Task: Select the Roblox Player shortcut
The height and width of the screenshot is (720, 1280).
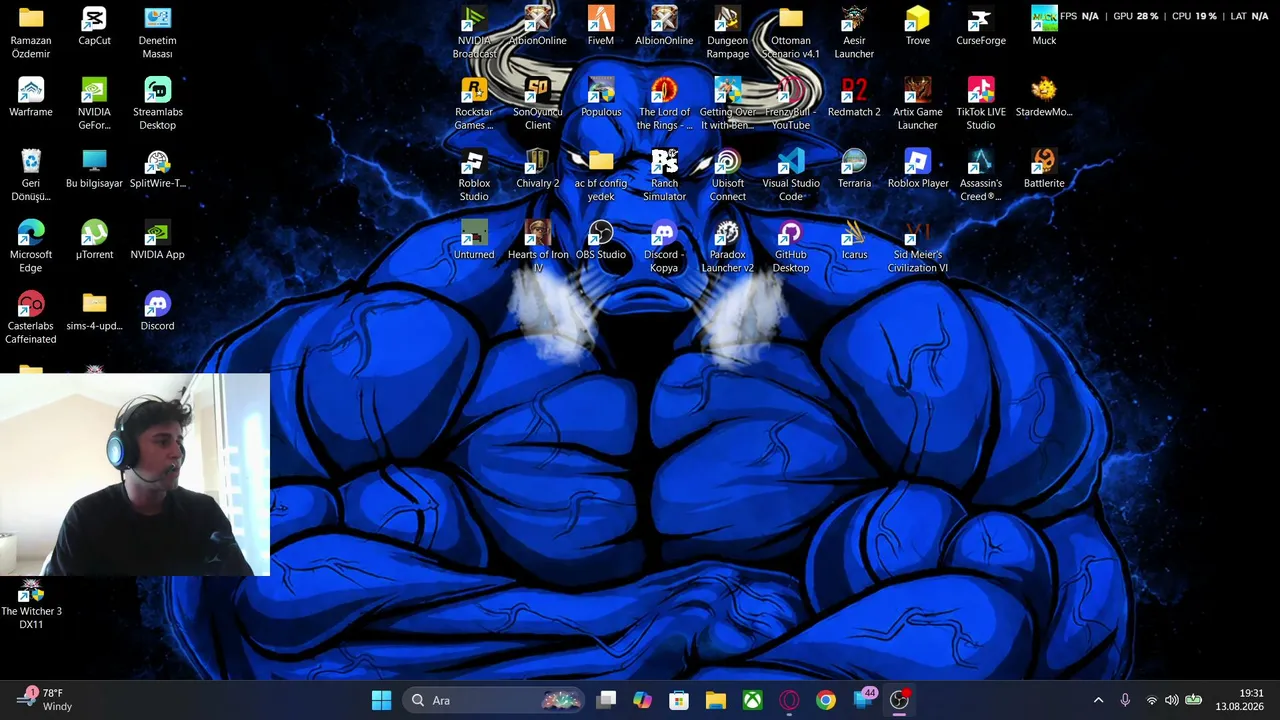Action: (x=917, y=169)
